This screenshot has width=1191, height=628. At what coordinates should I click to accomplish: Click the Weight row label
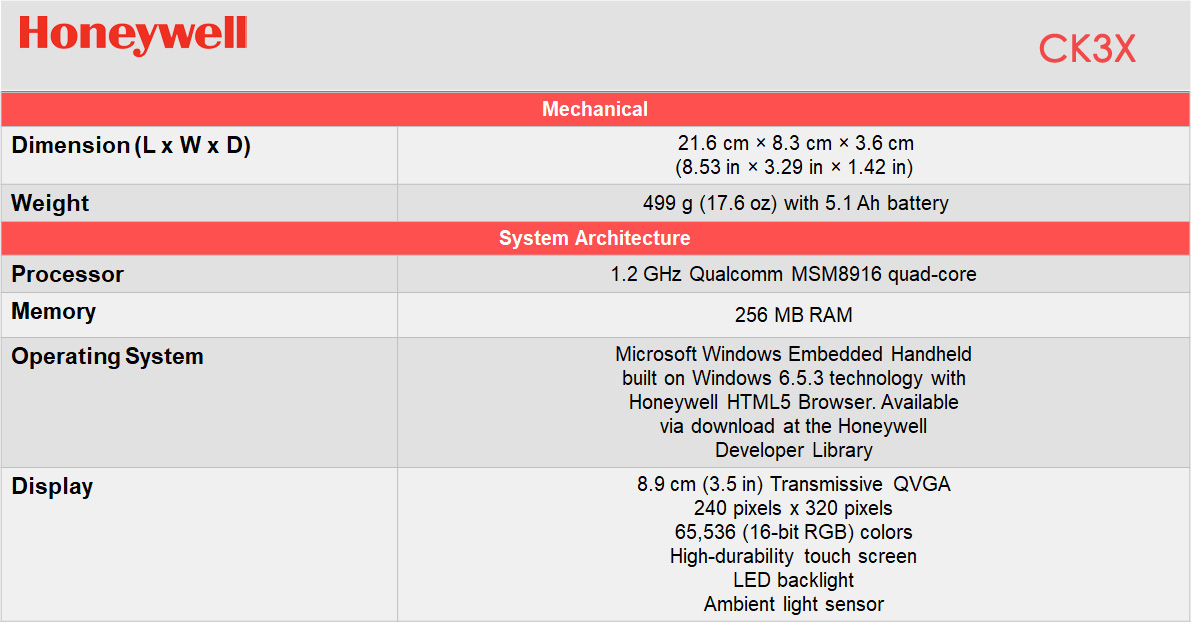(x=50, y=204)
